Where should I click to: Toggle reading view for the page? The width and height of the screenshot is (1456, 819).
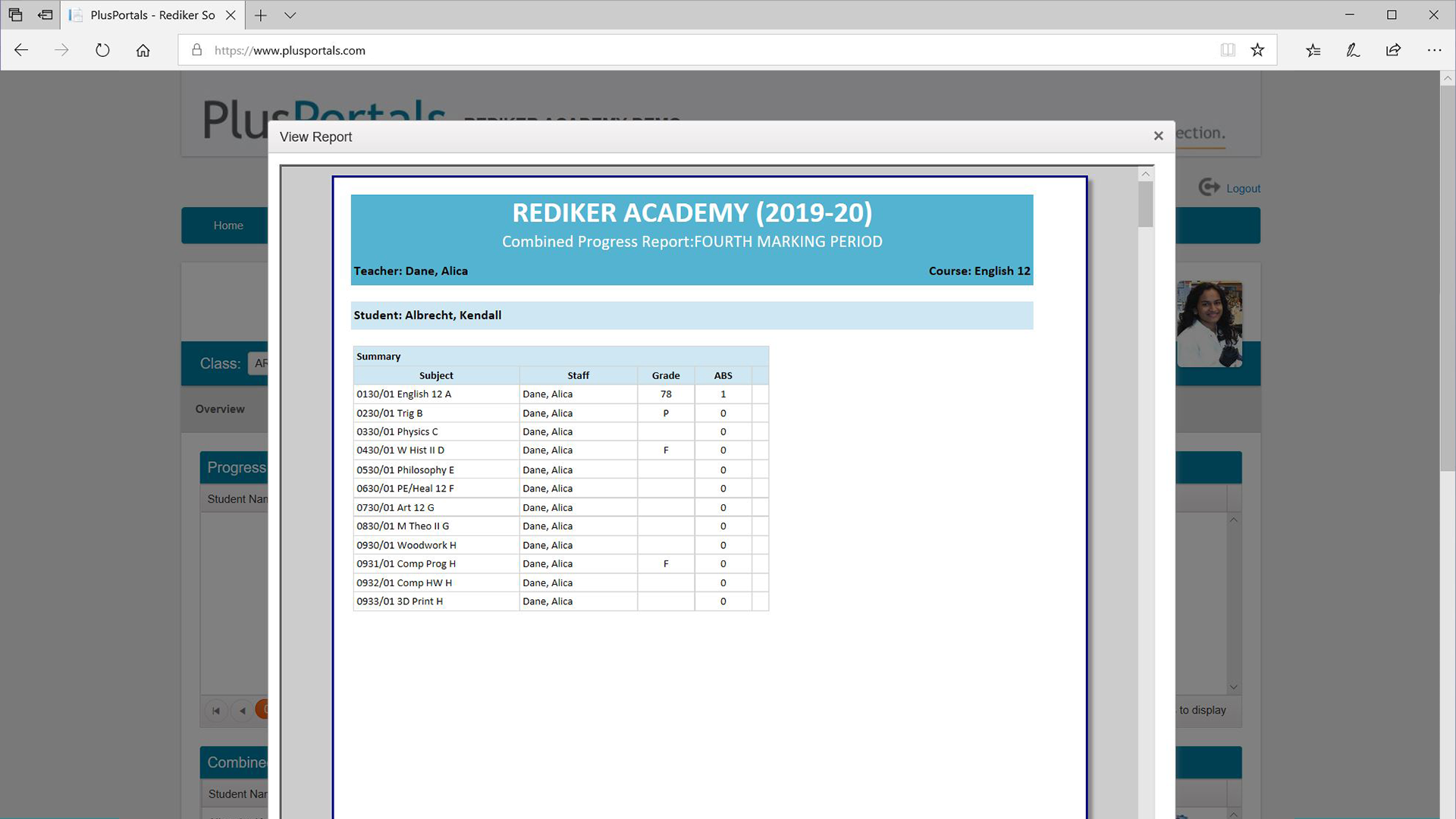point(1228,50)
